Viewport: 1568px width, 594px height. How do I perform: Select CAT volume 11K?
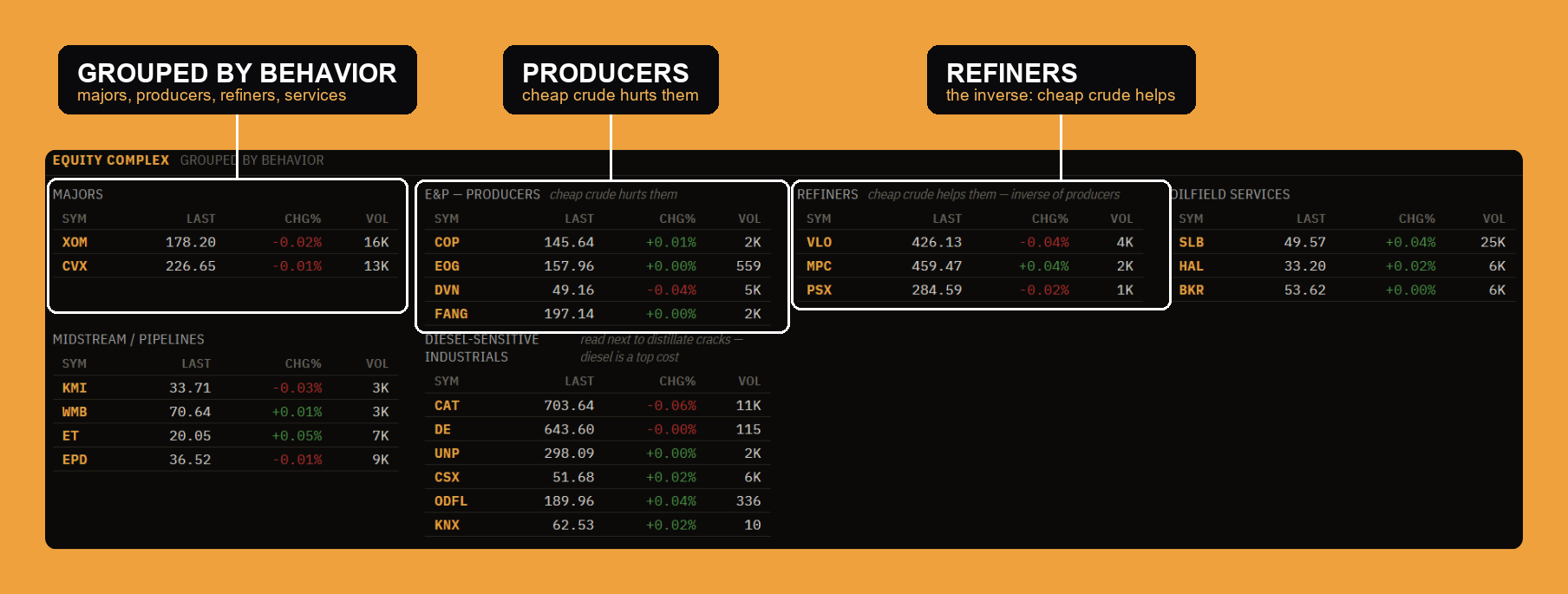coord(748,406)
